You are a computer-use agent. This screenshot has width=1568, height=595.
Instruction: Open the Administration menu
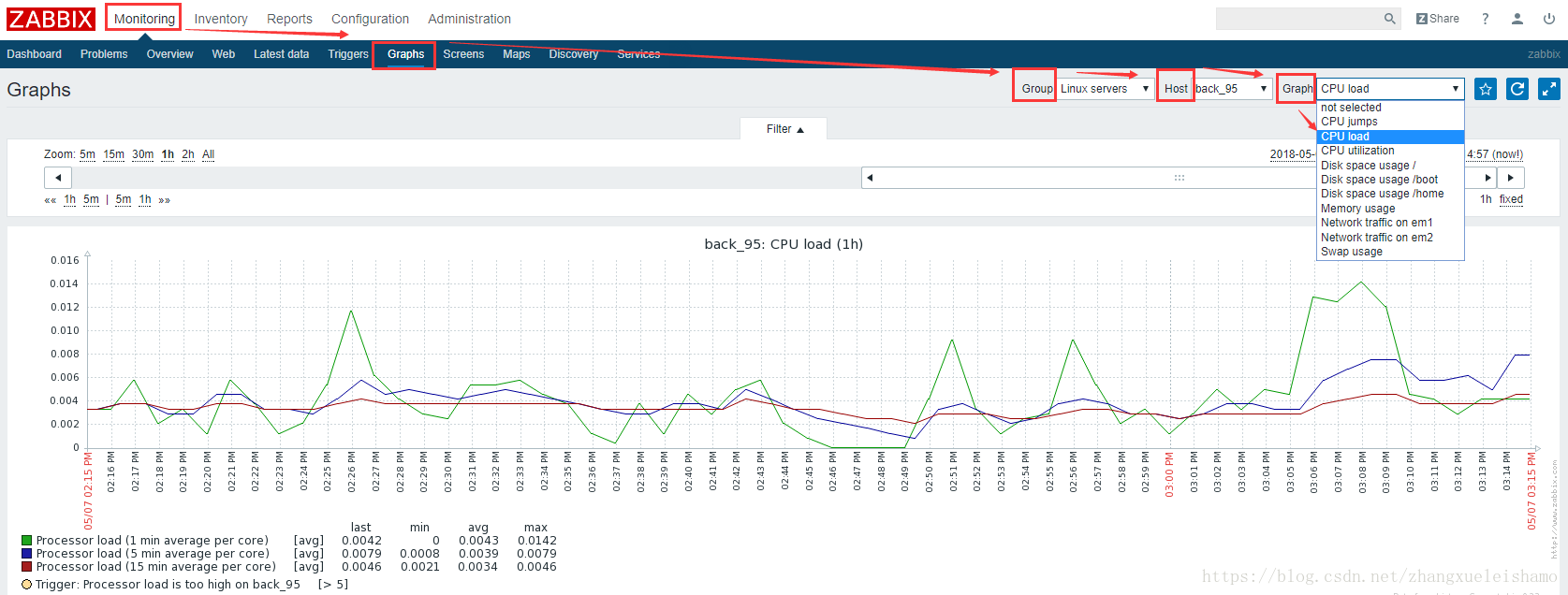(x=469, y=19)
